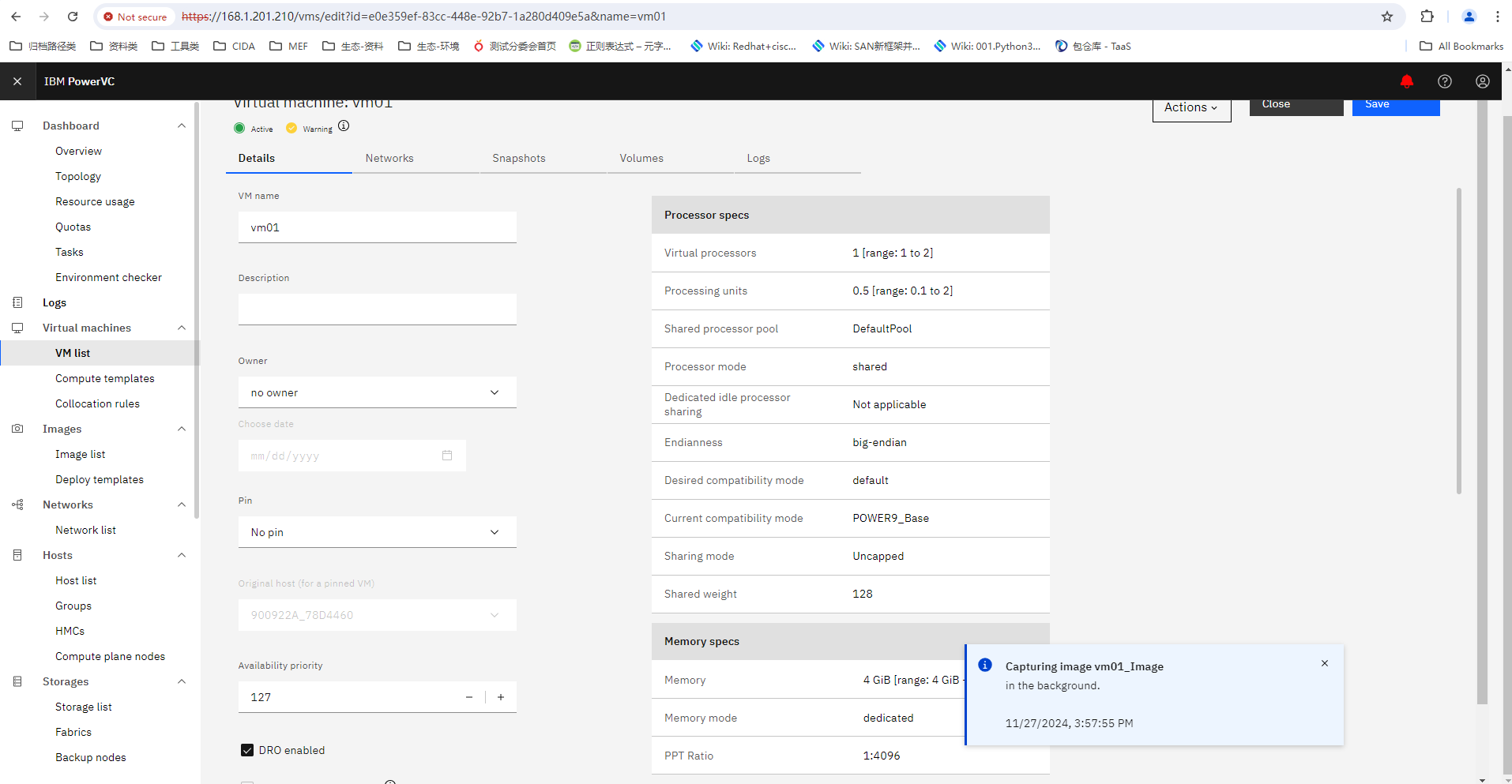Open the CIDA bookmark folder
Image resolution: width=1512 pixels, height=784 pixels.
[235, 46]
